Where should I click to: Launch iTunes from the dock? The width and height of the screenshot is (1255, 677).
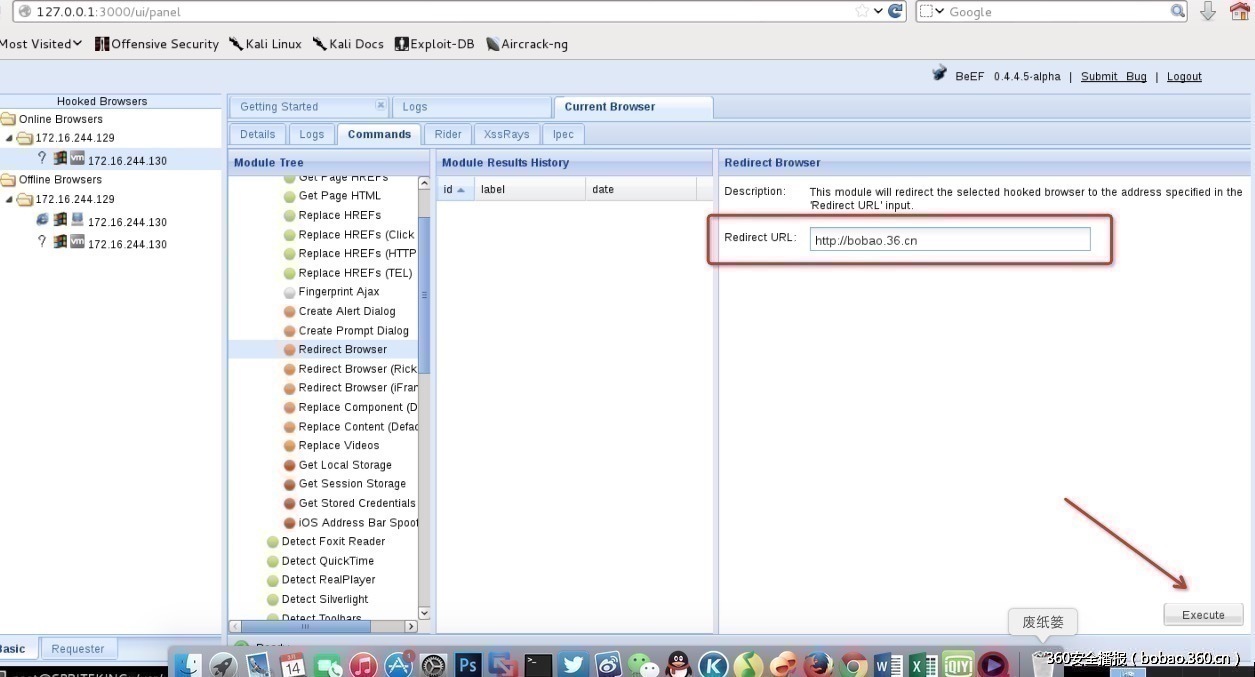363,665
